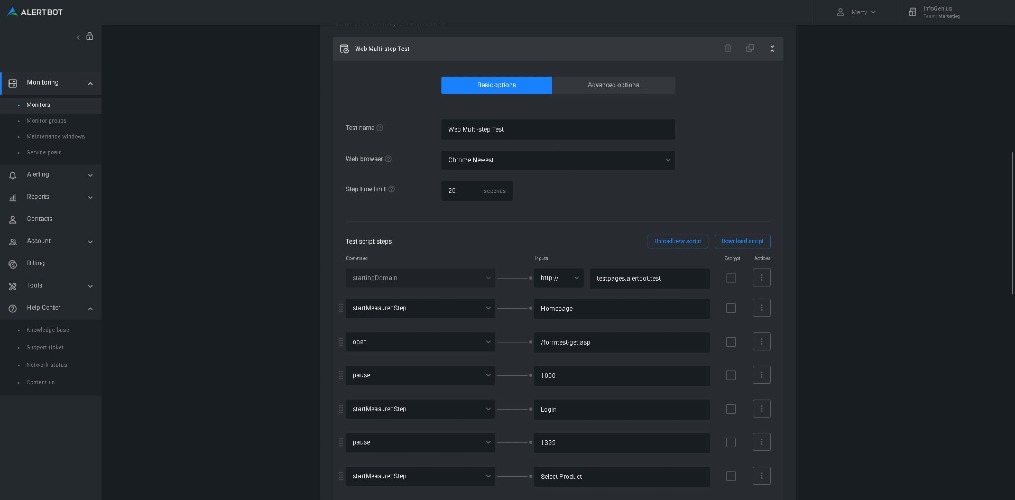Collapse the Web Multi-step Test panel
This screenshot has height=500, width=1015.
[x=772, y=48]
